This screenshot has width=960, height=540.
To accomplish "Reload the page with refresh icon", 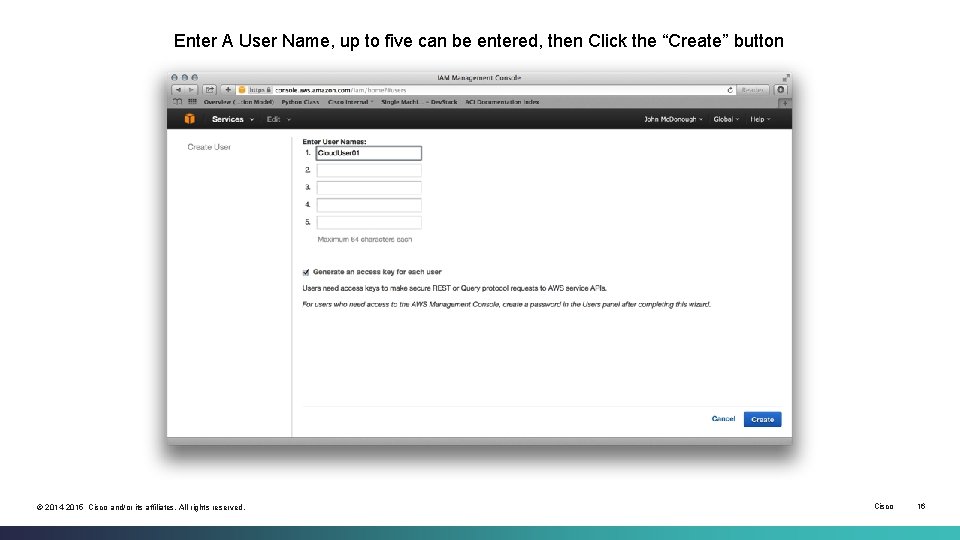I will (x=730, y=90).
